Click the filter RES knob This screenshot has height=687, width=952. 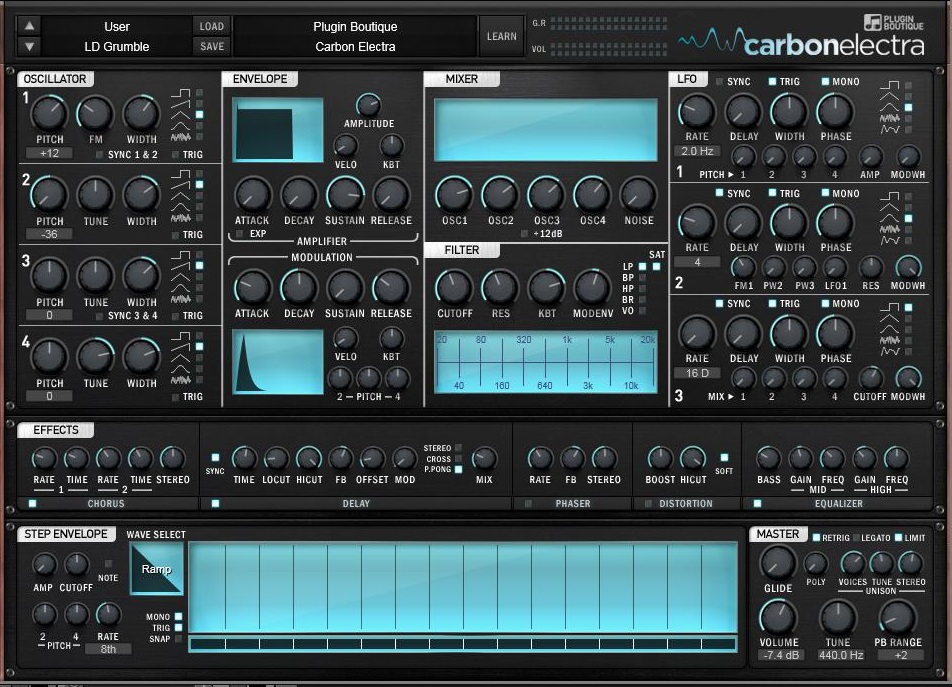point(500,287)
